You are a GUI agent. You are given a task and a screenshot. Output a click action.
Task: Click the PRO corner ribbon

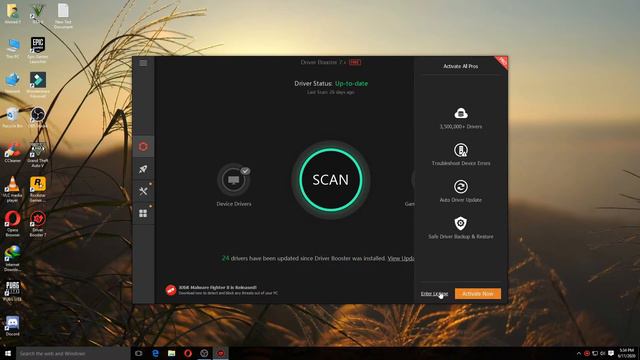[502, 62]
